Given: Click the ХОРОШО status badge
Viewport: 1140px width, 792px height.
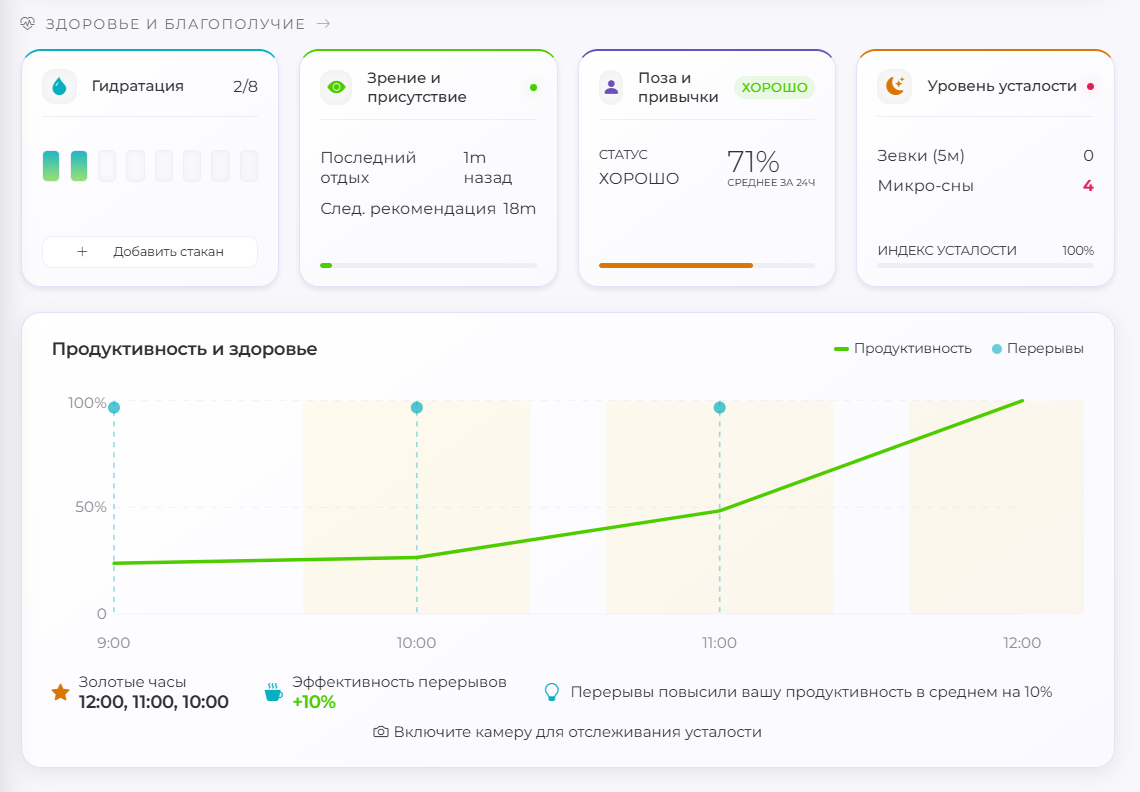Looking at the screenshot, I should [774, 87].
